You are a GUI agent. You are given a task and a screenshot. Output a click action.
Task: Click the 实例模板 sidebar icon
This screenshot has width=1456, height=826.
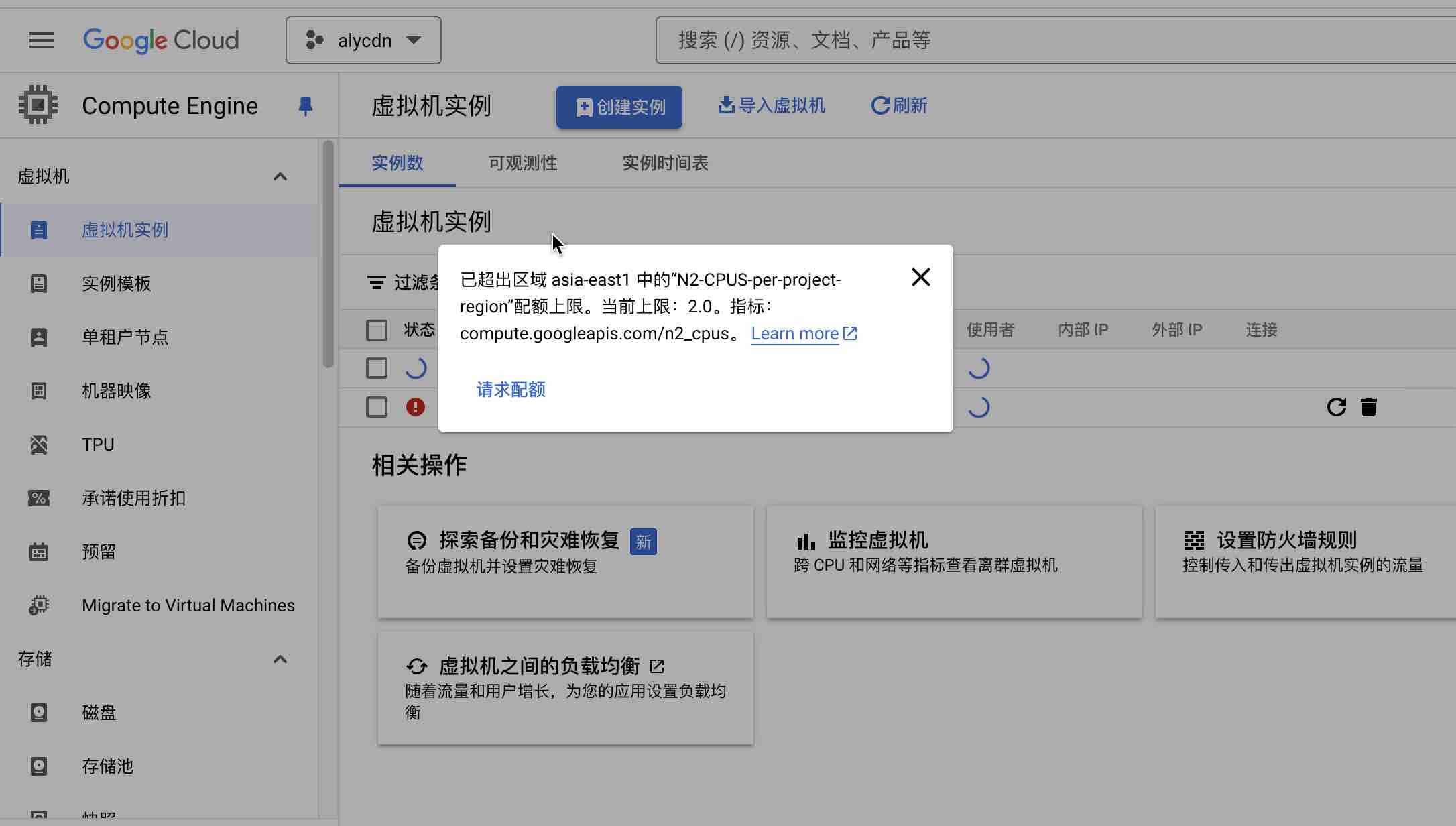pos(39,284)
